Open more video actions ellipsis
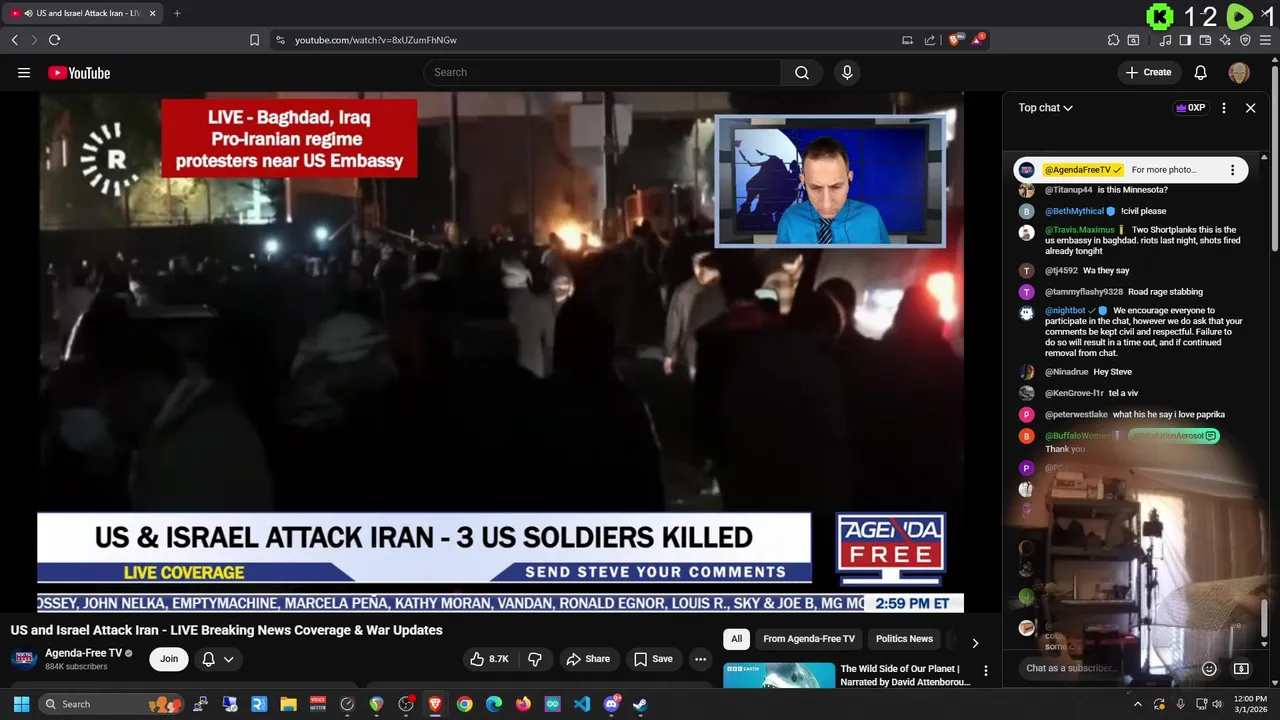Screen dimensions: 1280x720 700,659
